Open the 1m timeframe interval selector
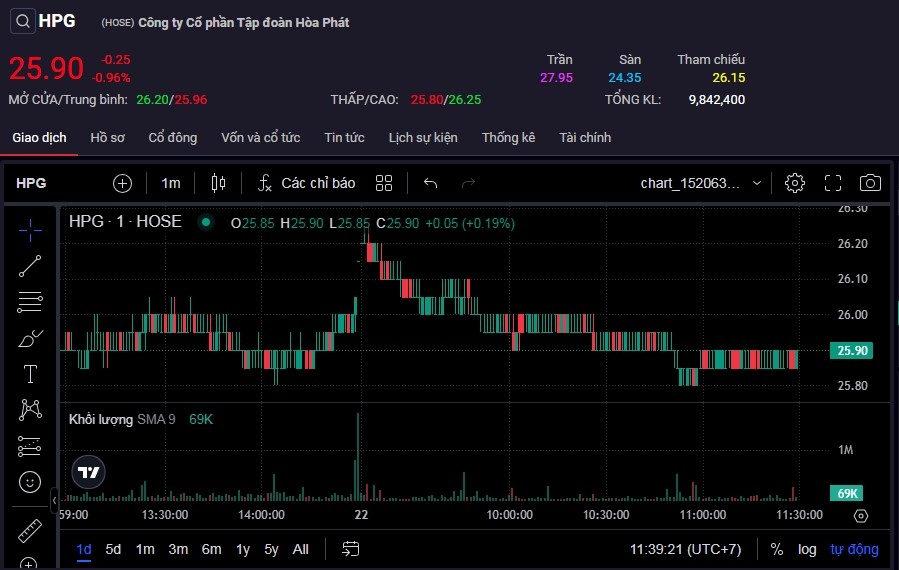899x570 pixels. (171, 183)
